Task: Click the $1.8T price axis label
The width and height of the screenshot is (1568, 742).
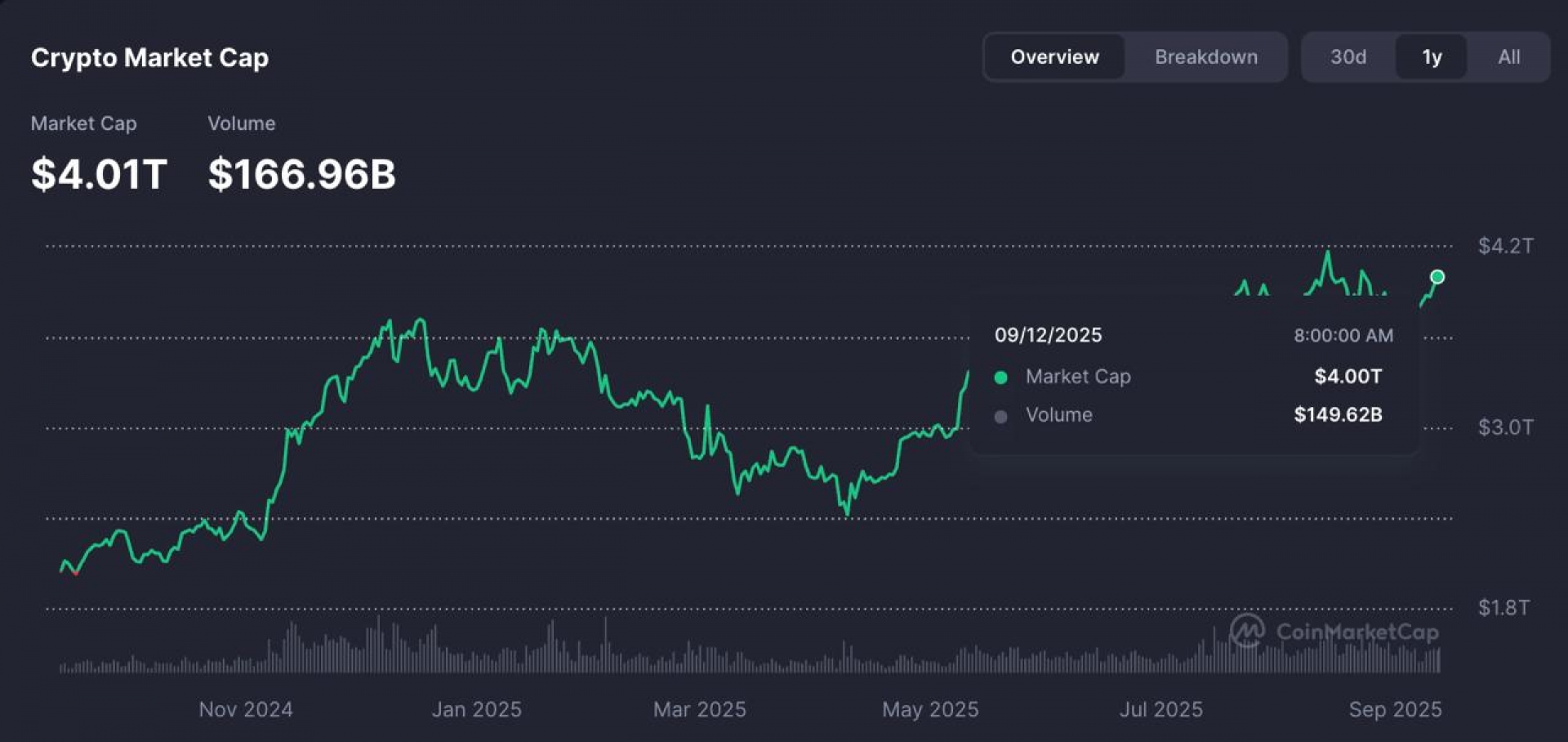Action: point(1503,608)
